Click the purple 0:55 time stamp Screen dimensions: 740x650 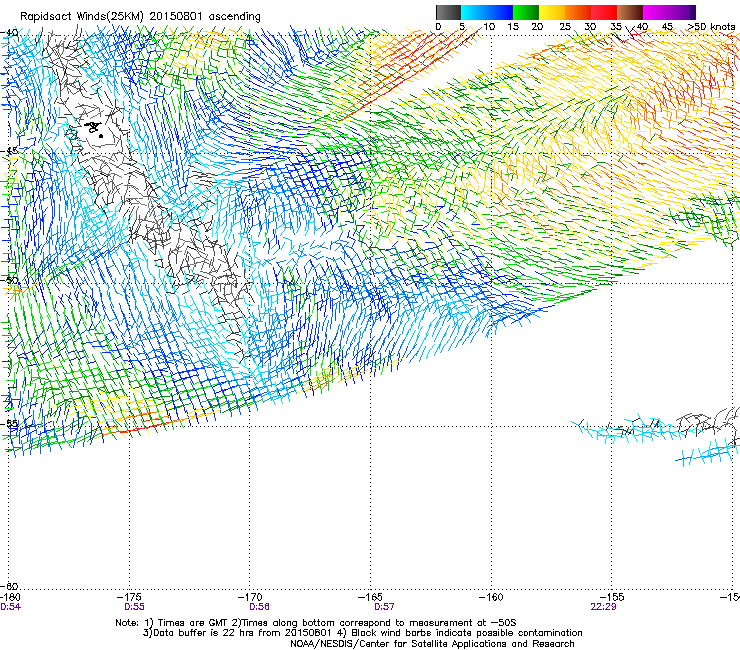[135, 607]
